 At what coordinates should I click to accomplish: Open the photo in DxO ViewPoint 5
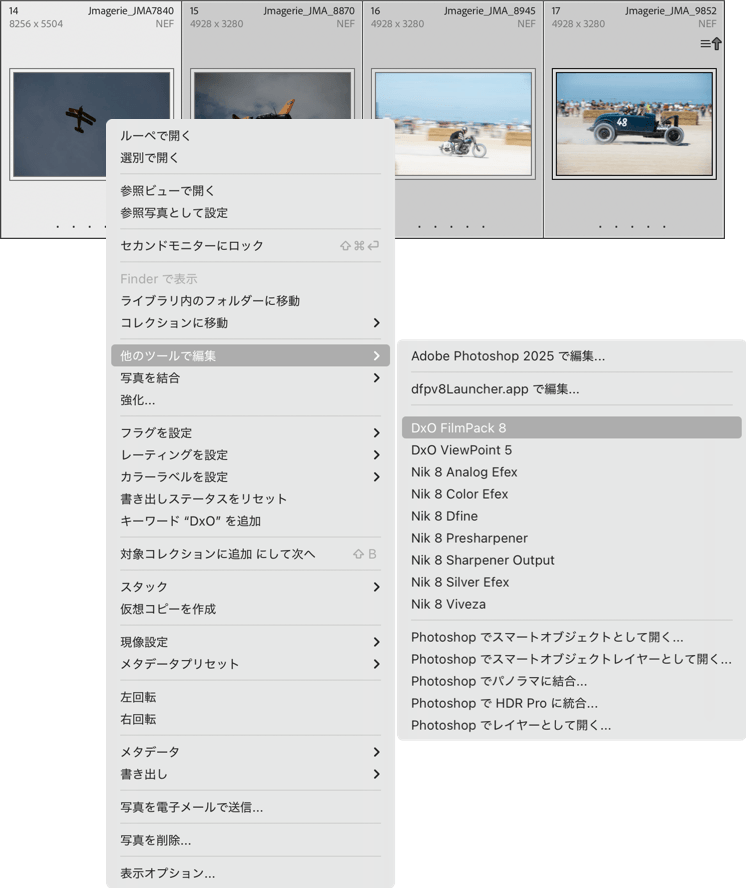coord(461,450)
